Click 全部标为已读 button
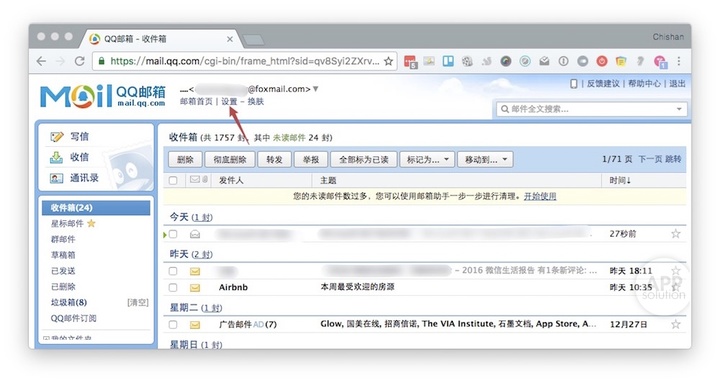 point(364,159)
